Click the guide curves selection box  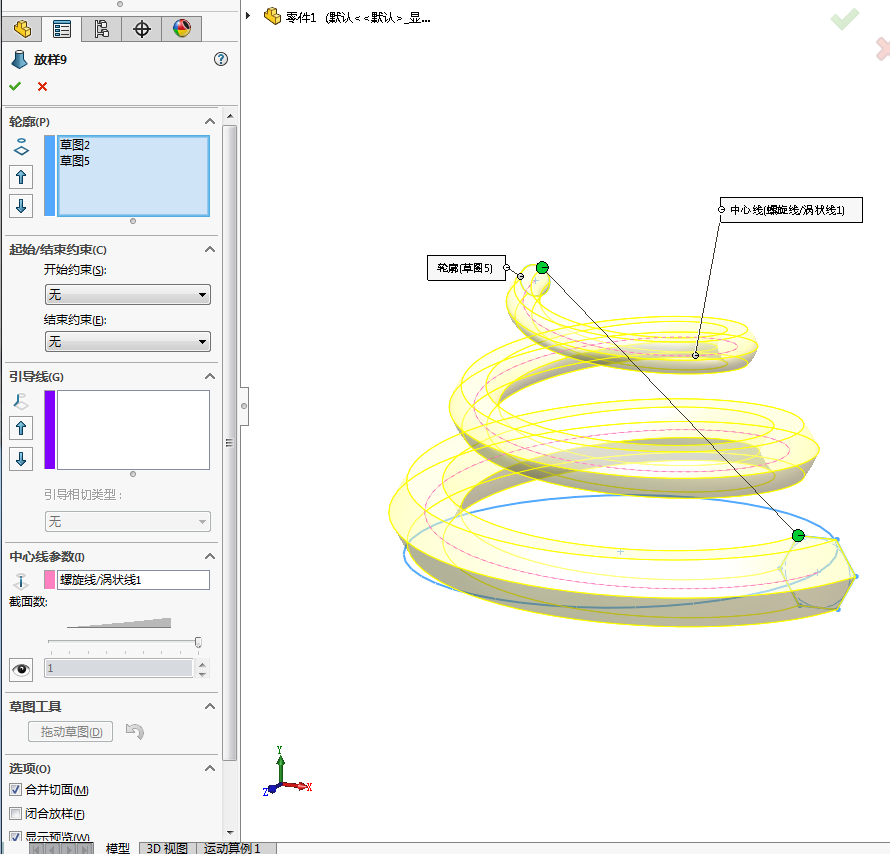[133, 430]
